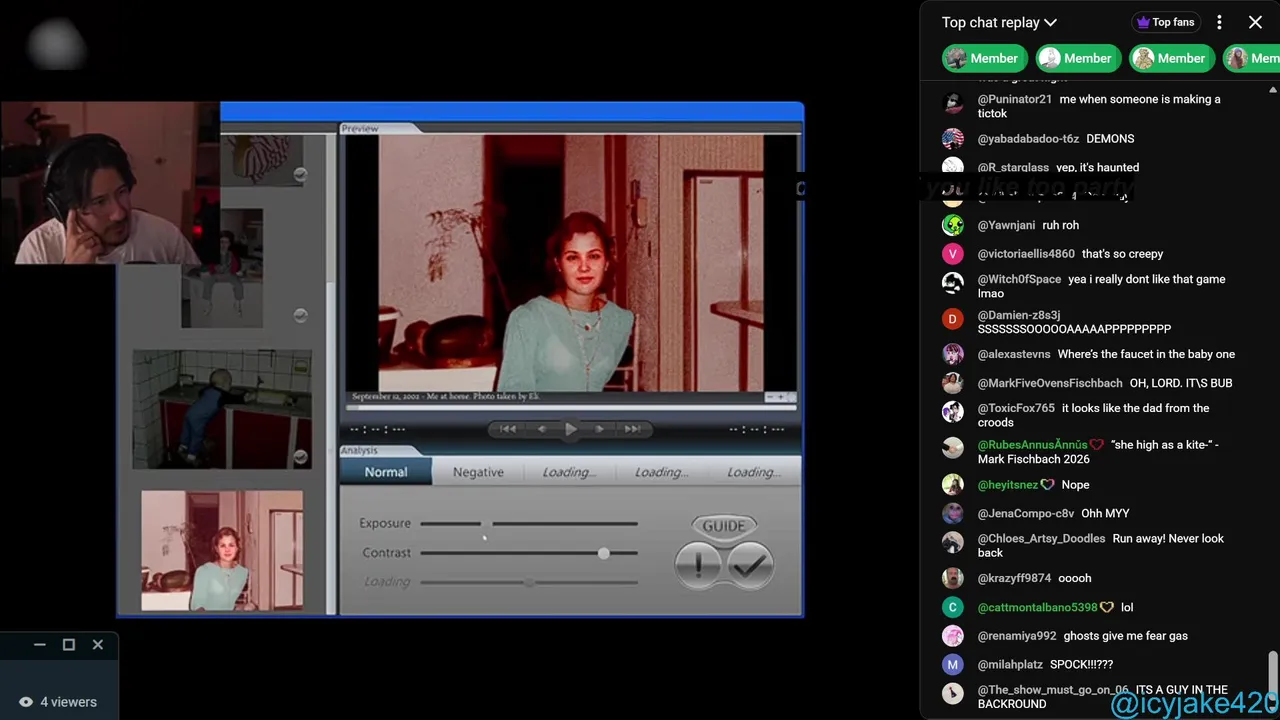Click username @Chloes_Artsy_Doodles

[1041, 538]
